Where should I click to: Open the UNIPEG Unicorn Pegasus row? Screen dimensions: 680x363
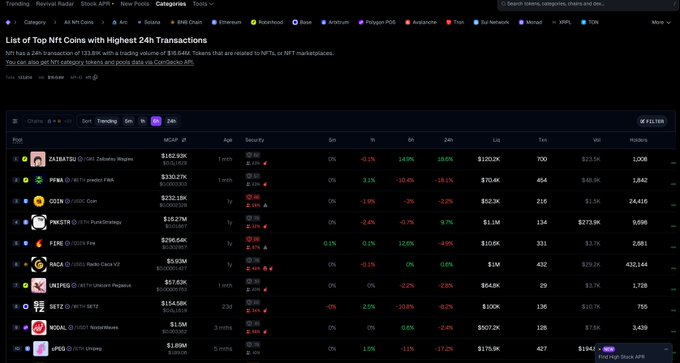tap(340, 286)
